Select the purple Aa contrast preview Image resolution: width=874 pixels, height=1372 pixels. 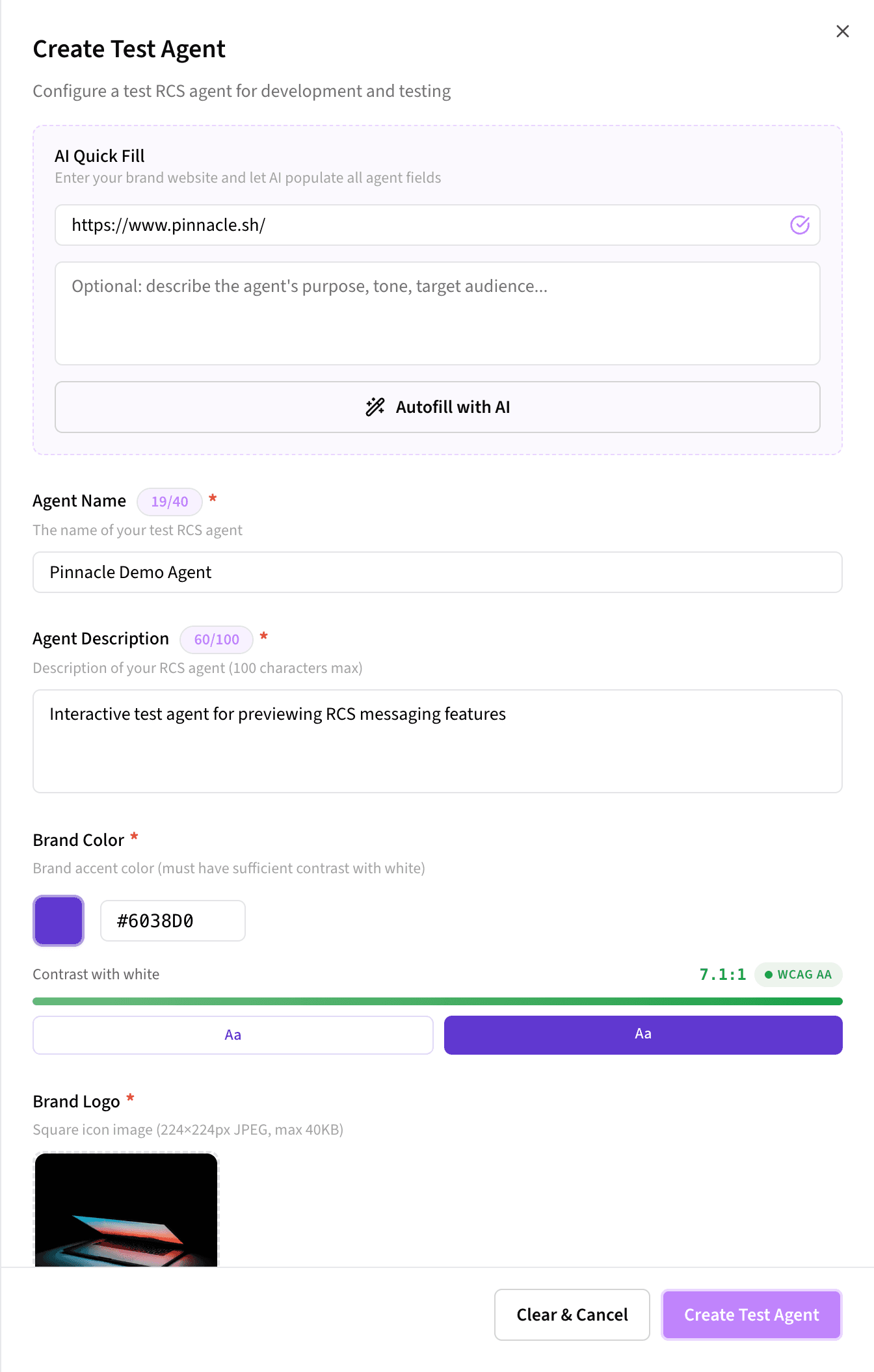point(642,1035)
